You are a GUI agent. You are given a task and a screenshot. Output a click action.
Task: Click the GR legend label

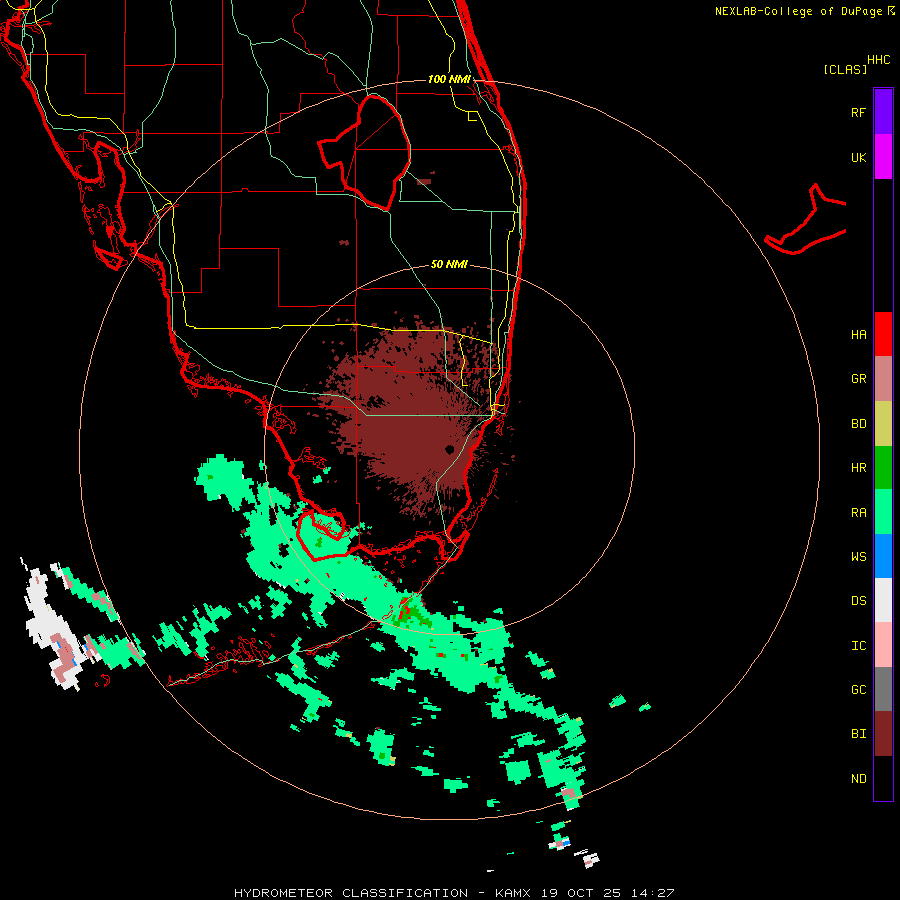858,379
